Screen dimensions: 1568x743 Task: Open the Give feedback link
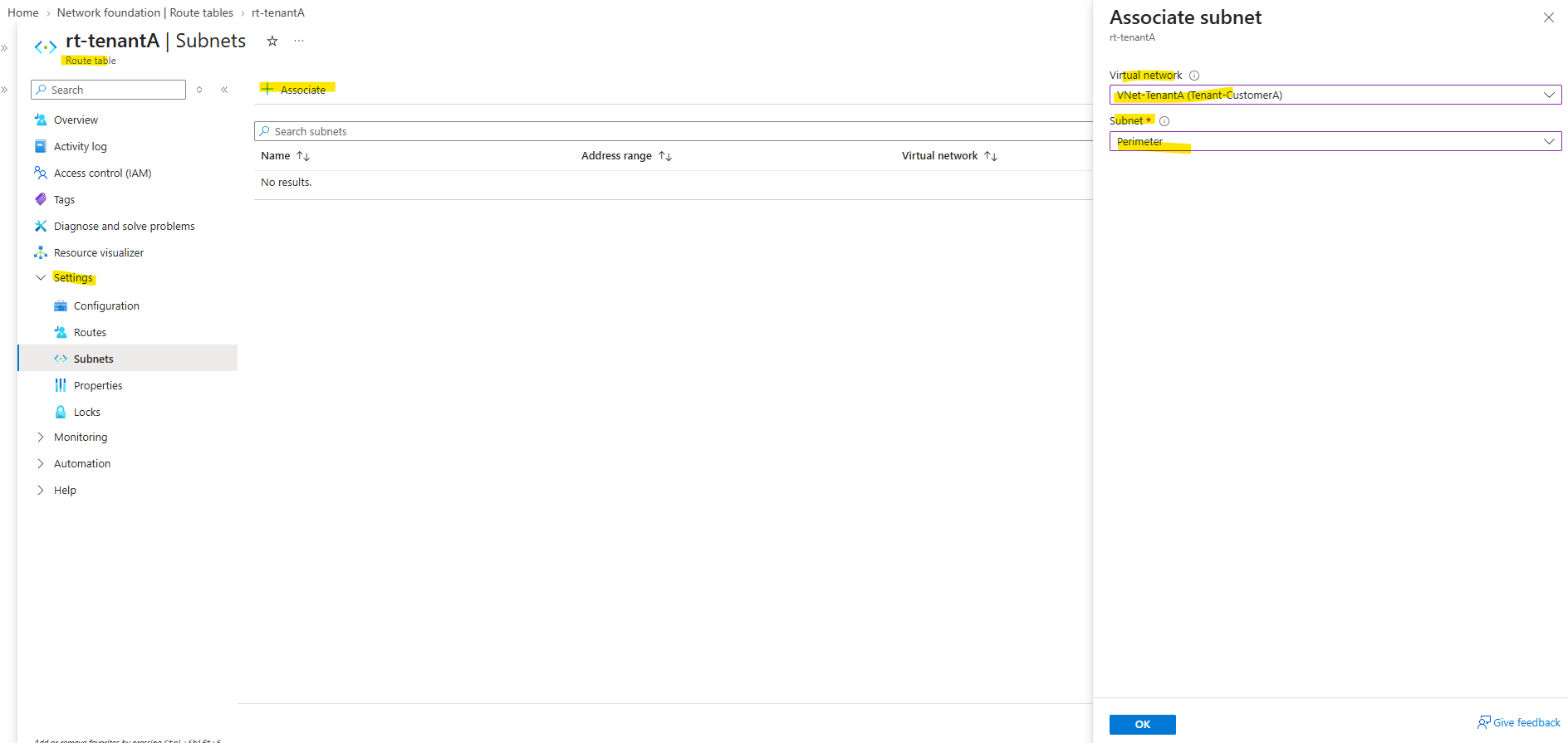pyautogui.click(x=1519, y=722)
